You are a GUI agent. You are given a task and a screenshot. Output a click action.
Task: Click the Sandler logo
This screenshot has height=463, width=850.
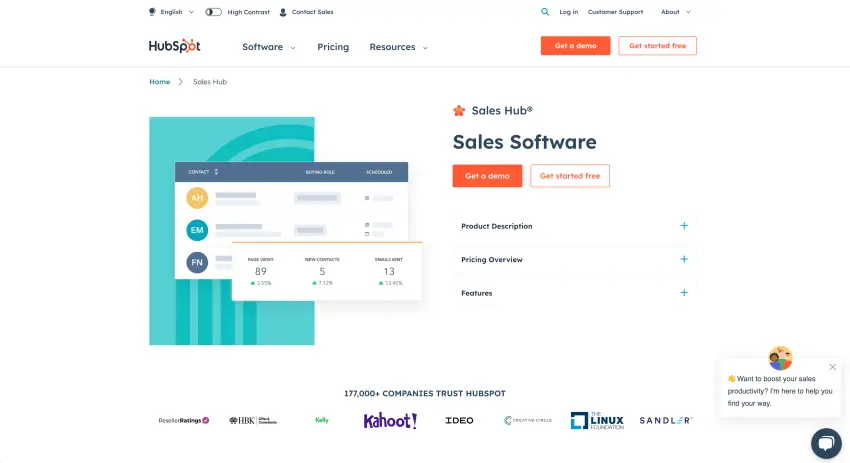point(666,420)
